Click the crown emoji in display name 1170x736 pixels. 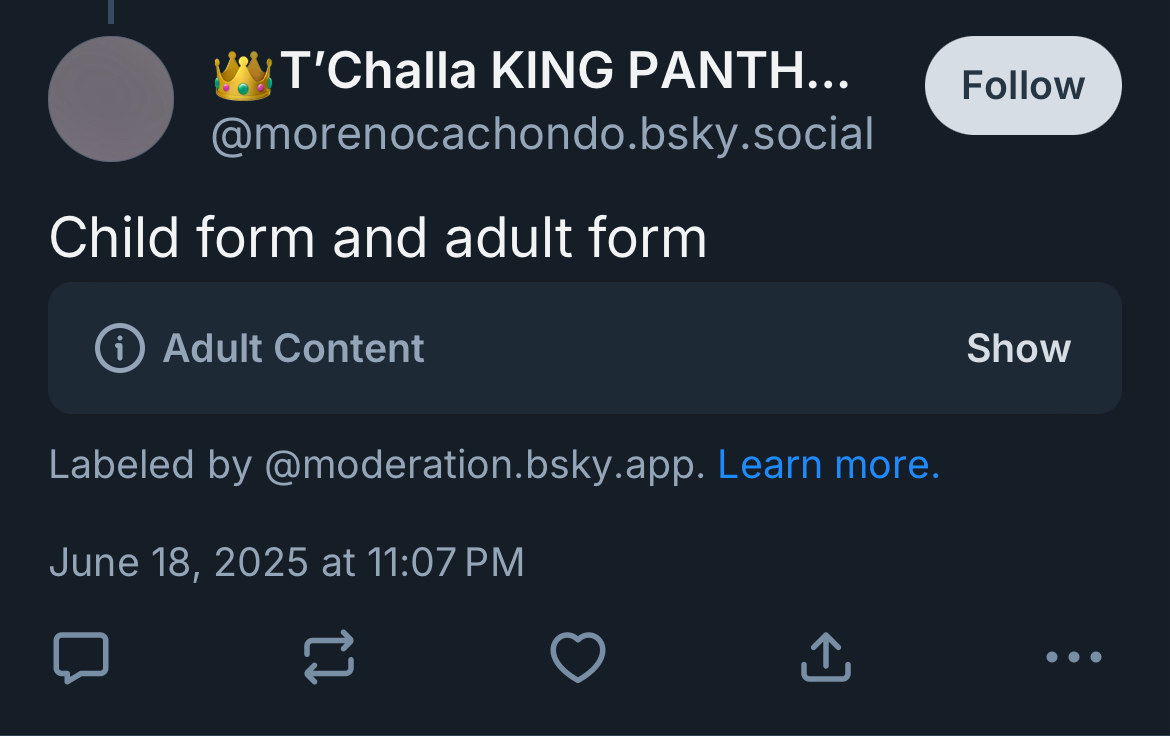[243, 75]
